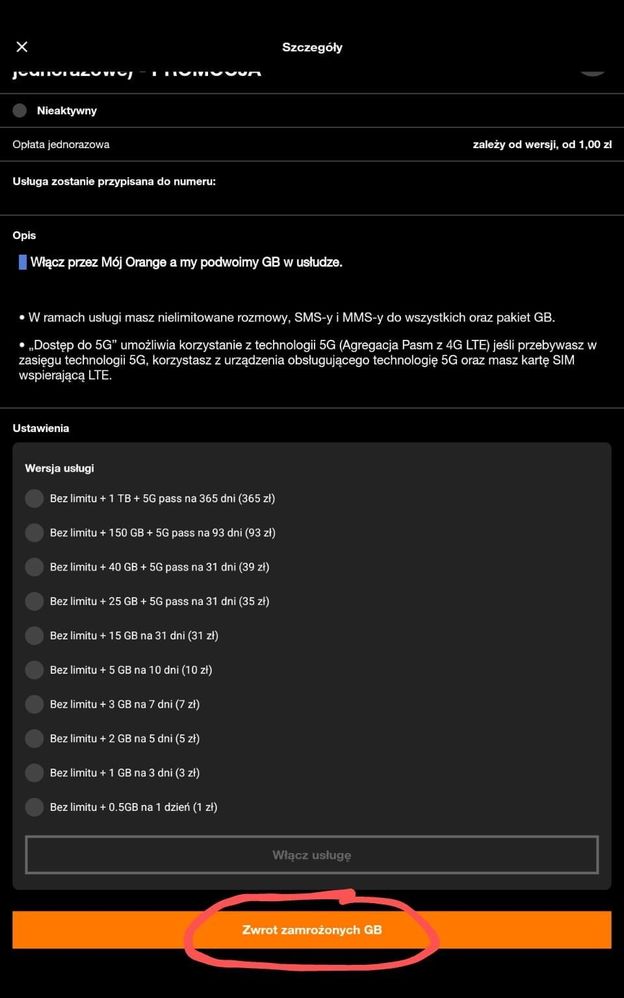Choose Bez limitu + 40 GB for 31 days
The image size is (624, 998).
pos(34,567)
